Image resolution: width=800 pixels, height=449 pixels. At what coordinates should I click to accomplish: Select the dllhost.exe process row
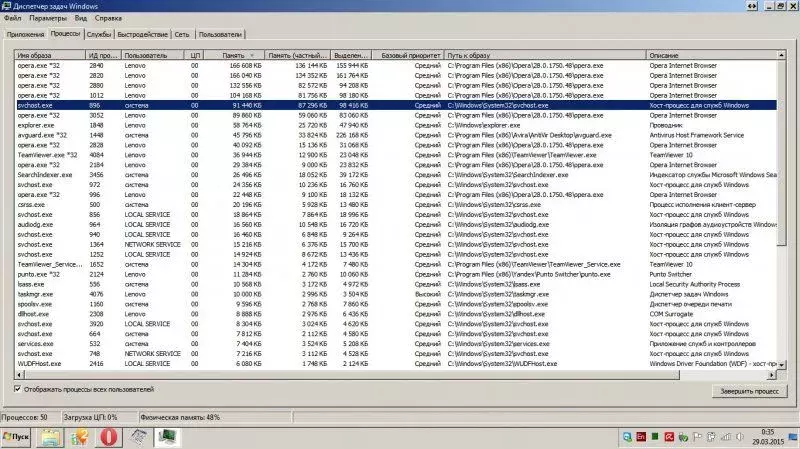pyautogui.click(x=396, y=314)
